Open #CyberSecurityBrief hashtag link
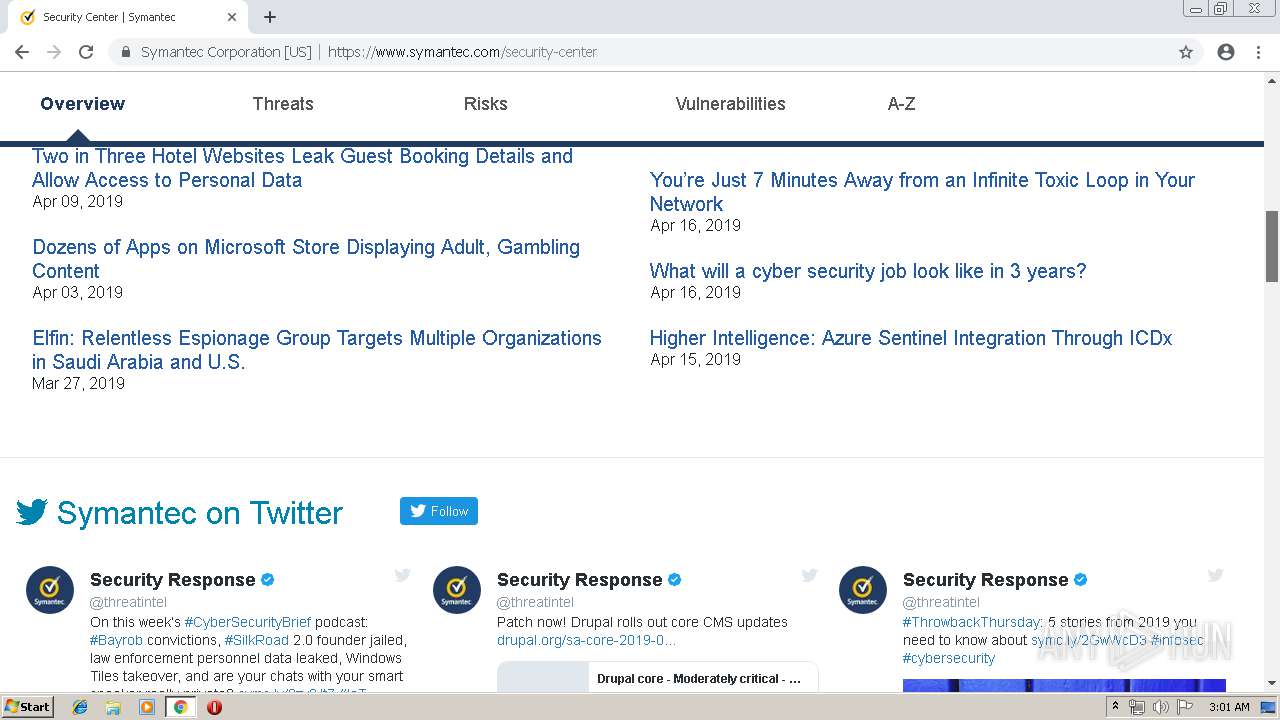Screen dimensions: 1280x720 click(x=247, y=622)
